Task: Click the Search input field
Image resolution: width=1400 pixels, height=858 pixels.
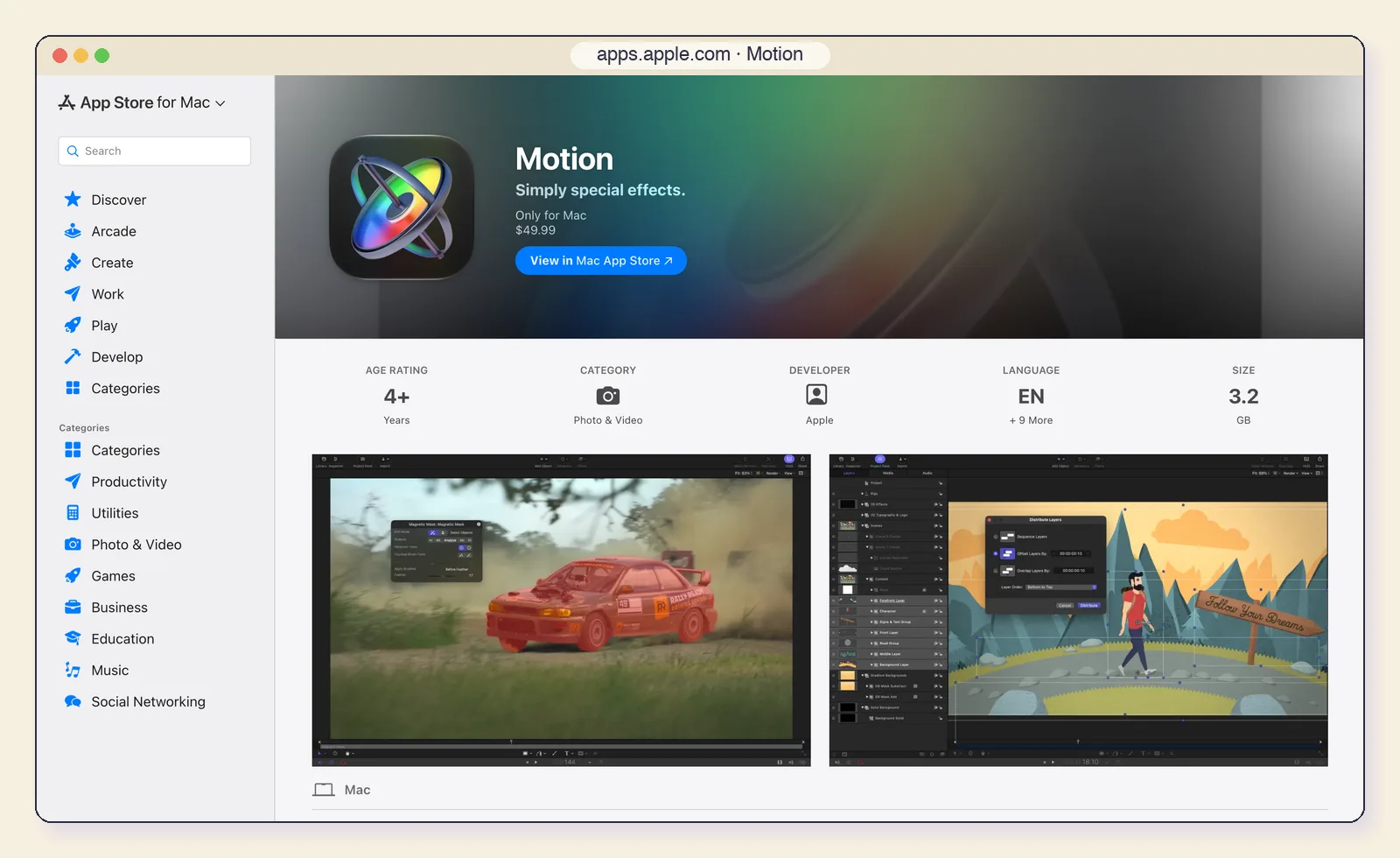Action: click(155, 151)
